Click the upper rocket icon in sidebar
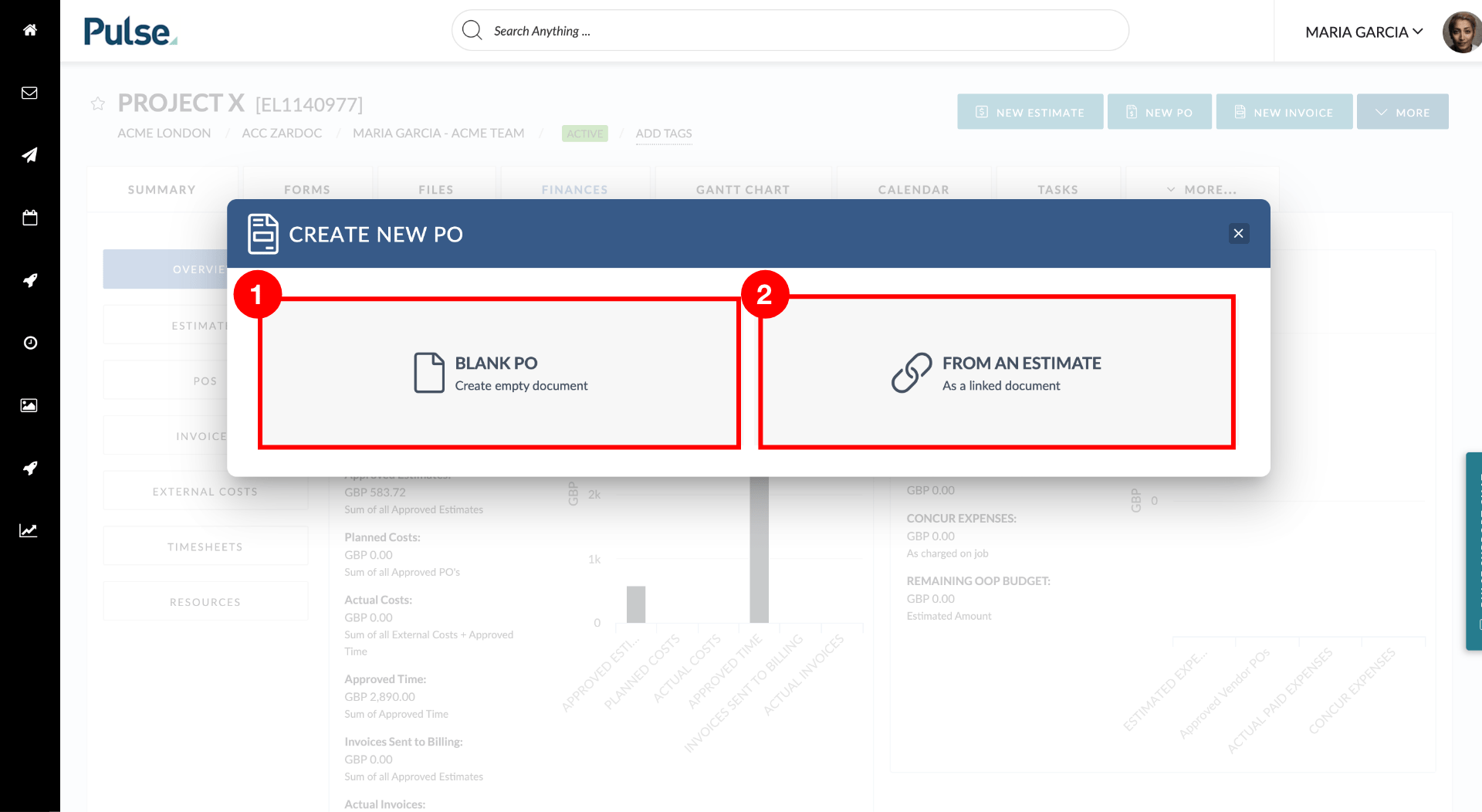The image size is (1482, 812). pos(29,280)
